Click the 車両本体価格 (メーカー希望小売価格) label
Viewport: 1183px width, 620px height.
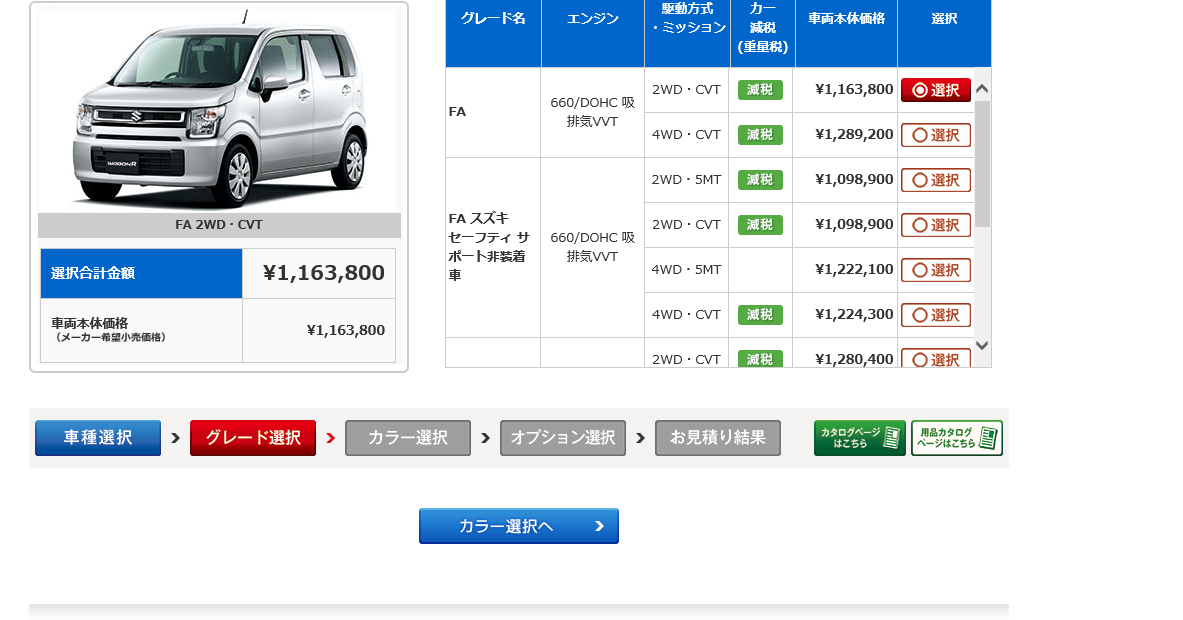click(x=109, y=330)
